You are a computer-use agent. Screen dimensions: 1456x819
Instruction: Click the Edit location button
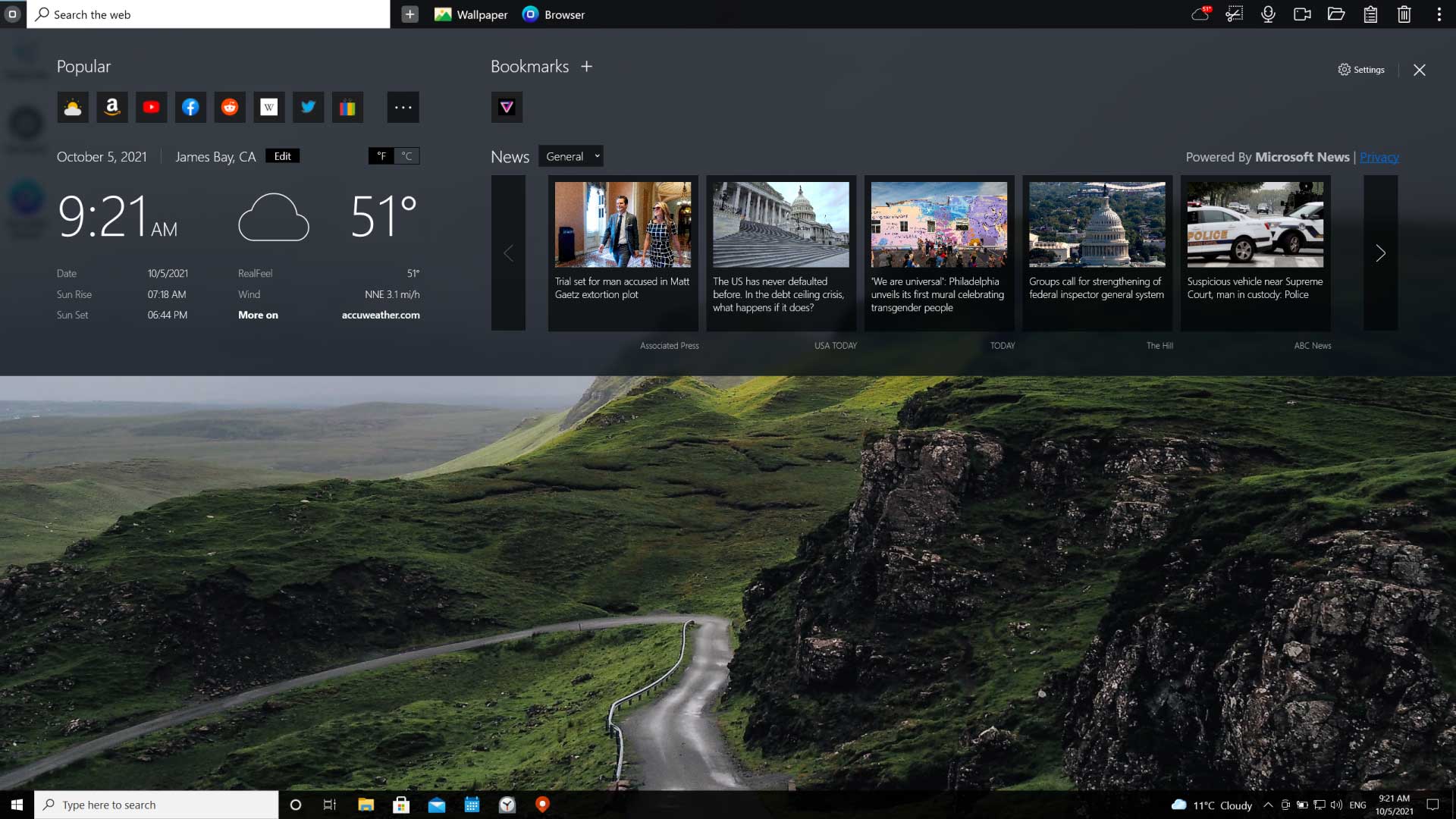click(282, 156)
